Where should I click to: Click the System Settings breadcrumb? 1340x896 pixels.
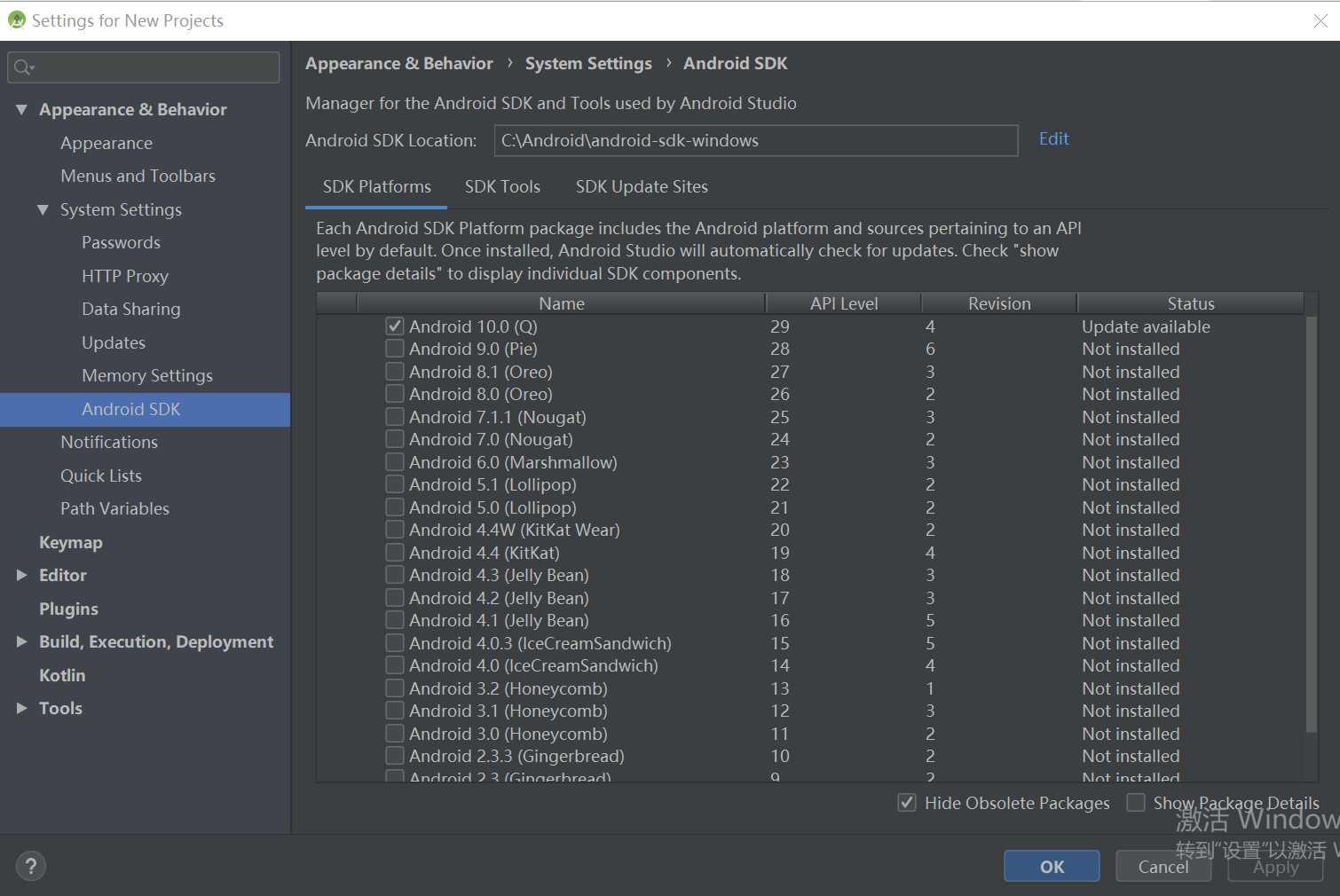(x=588, y=63)
